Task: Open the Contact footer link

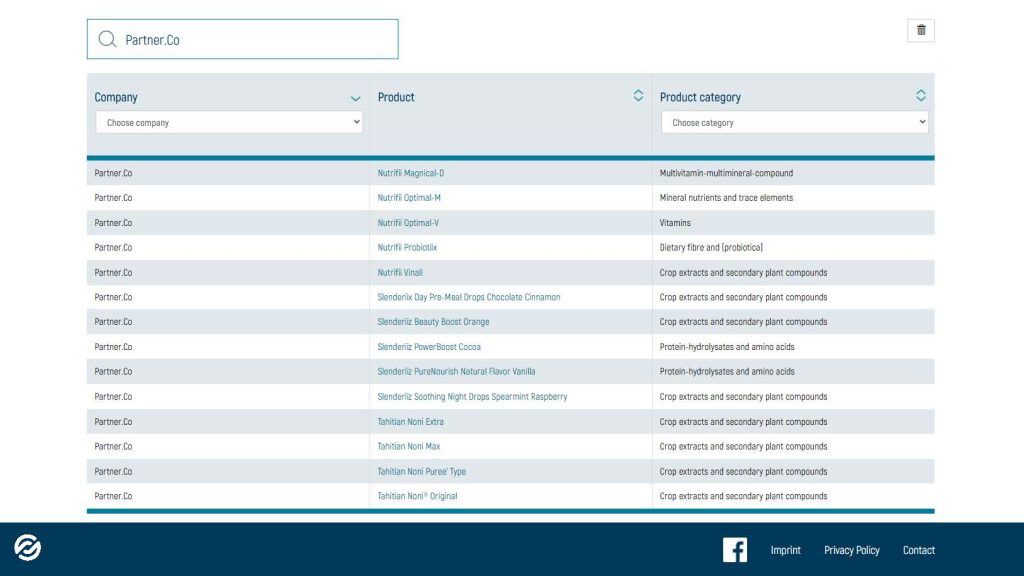Action: [919, 551]
